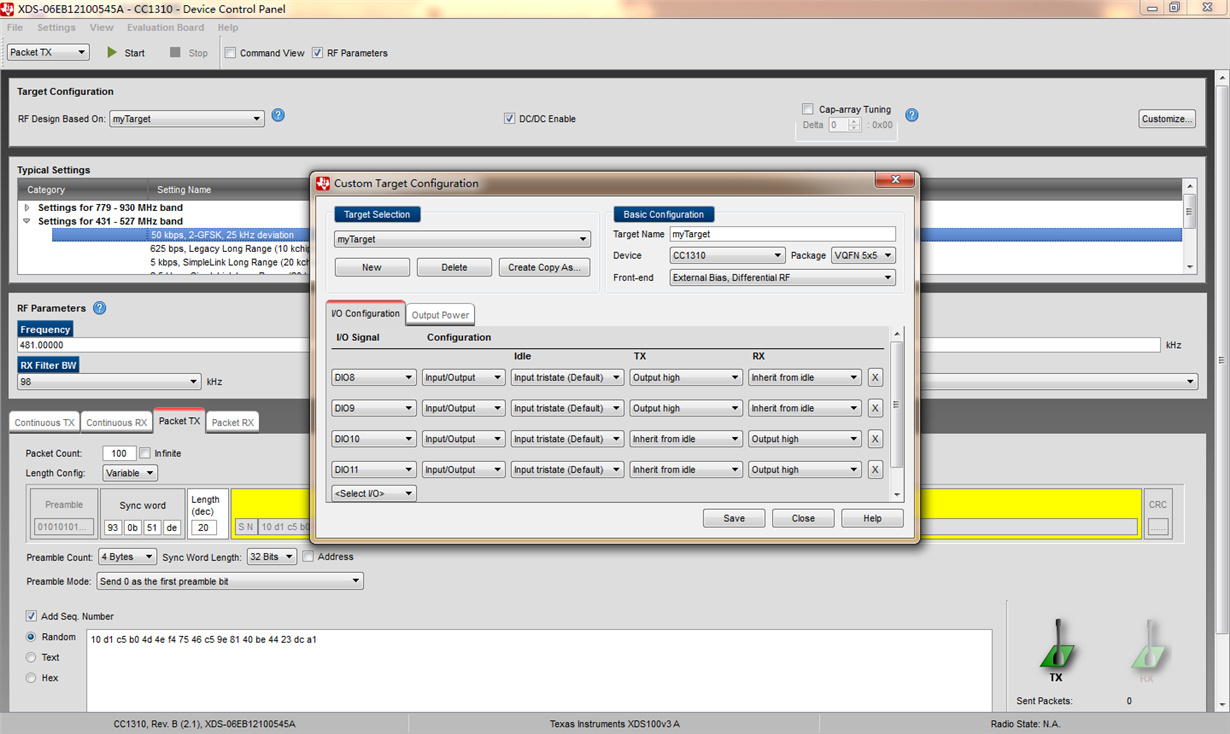Check the Infinite packet count box
This screenshot has height=734, width=1230.
click(145, 454)
